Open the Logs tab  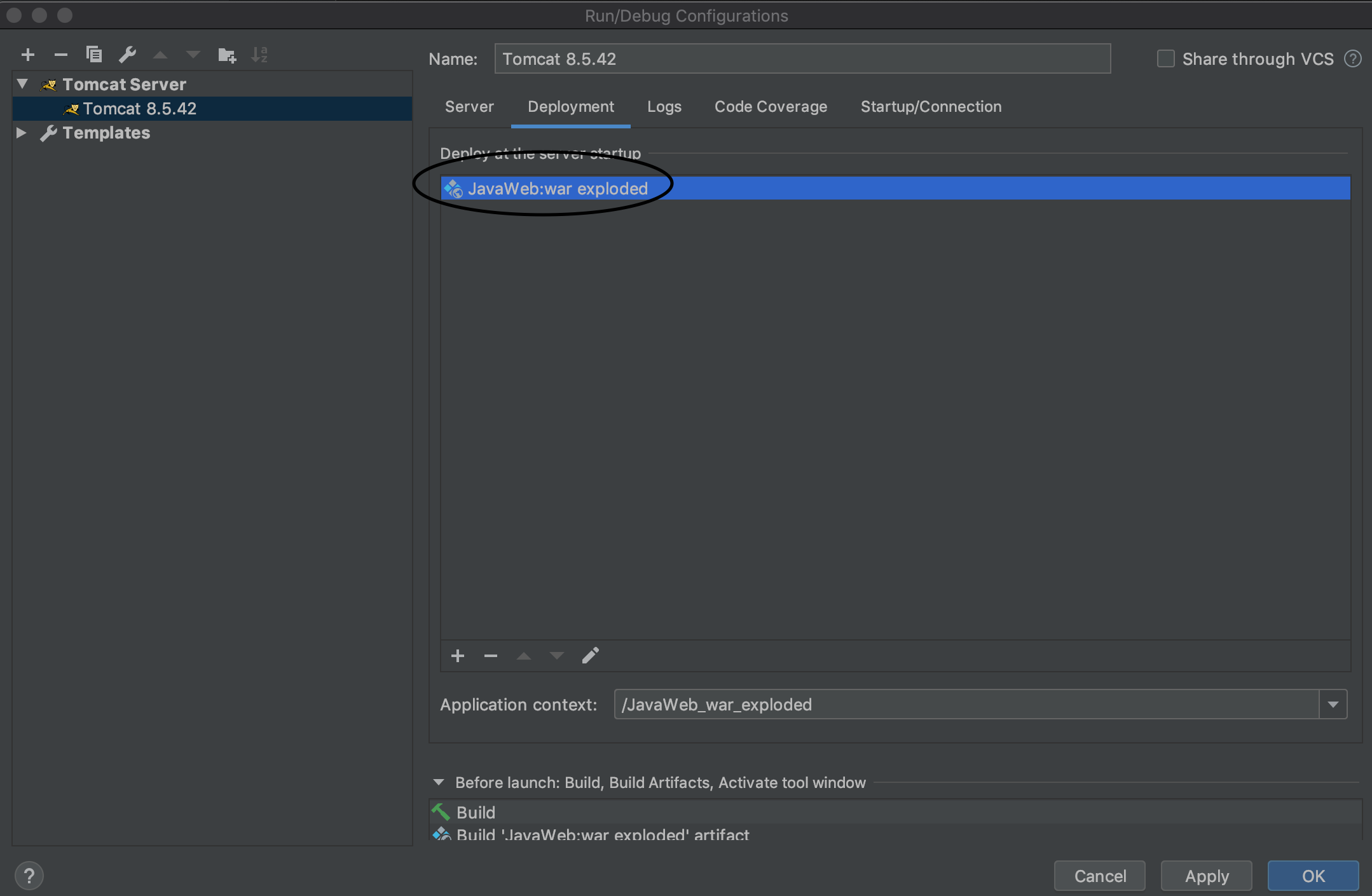point(664,107)
